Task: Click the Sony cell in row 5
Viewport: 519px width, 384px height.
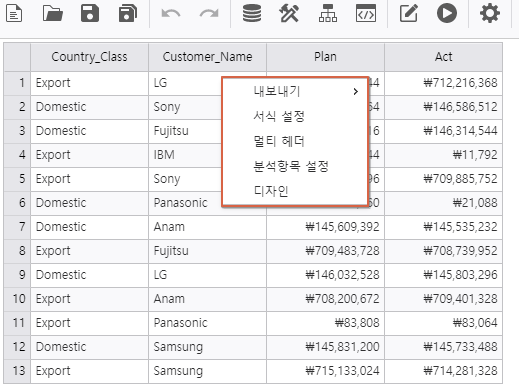Action: 185,179
